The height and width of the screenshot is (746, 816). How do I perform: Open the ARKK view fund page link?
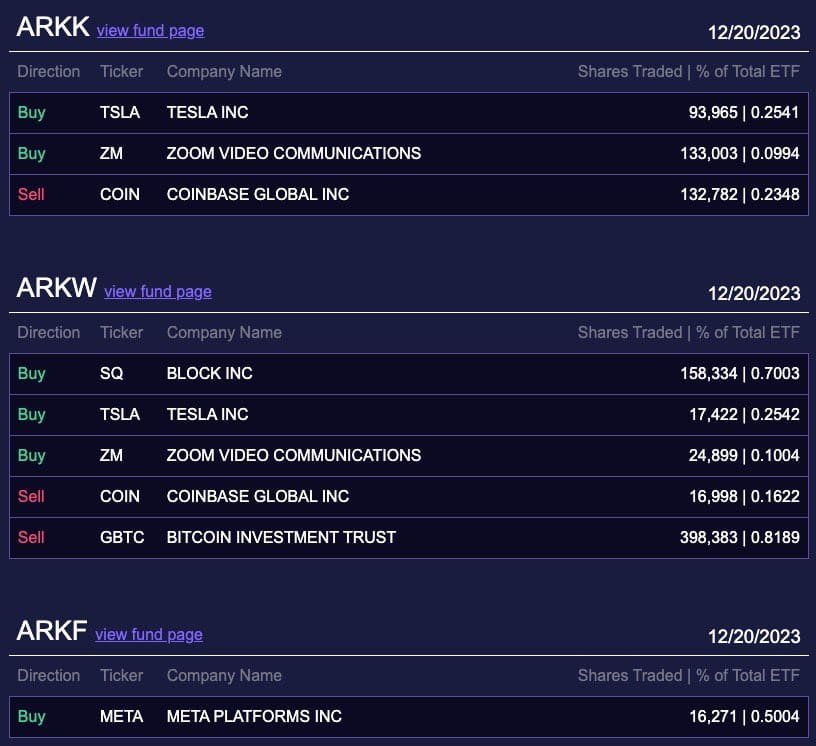150,31
